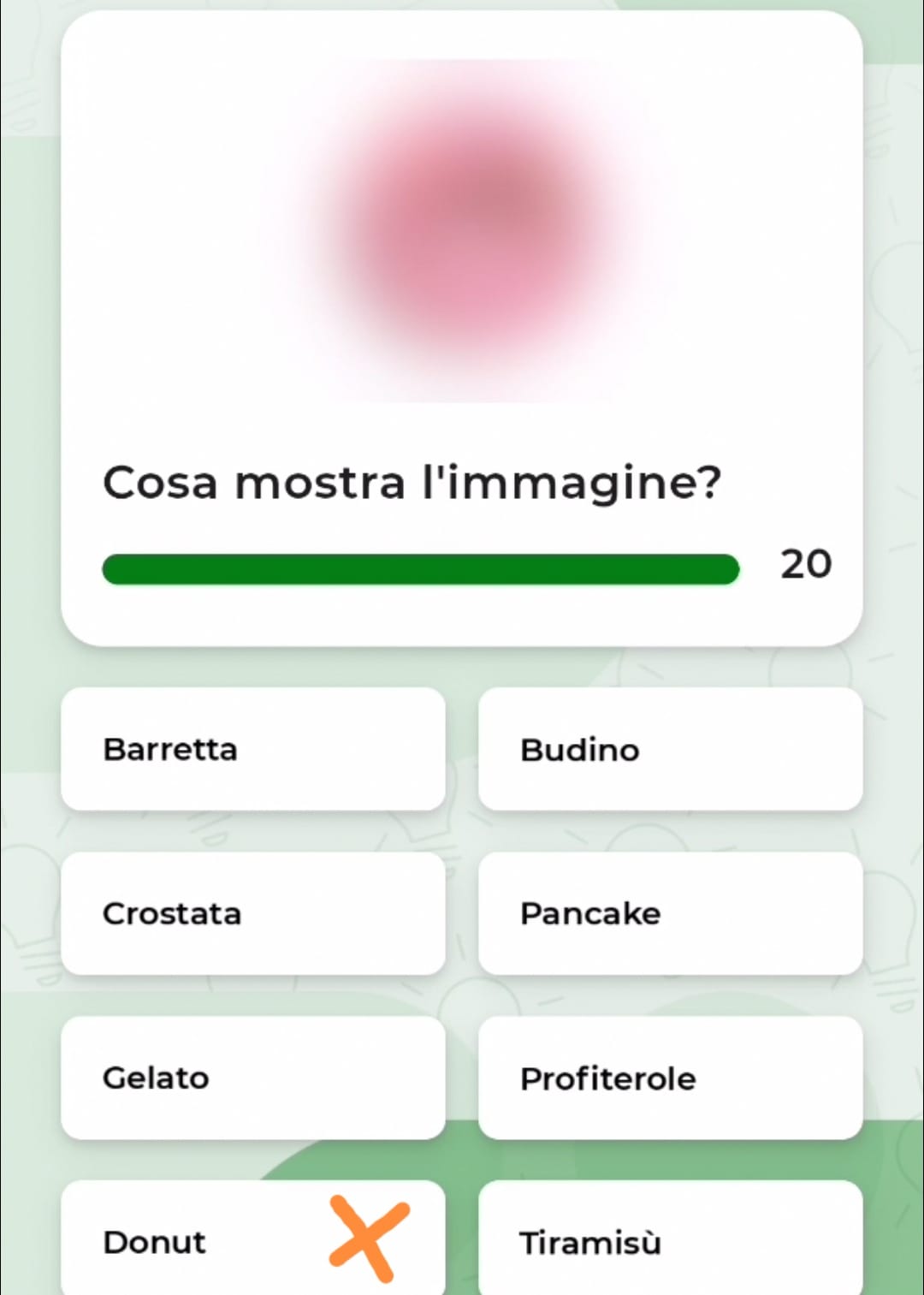Pick the Crostata option

click(x=253, y=913)
